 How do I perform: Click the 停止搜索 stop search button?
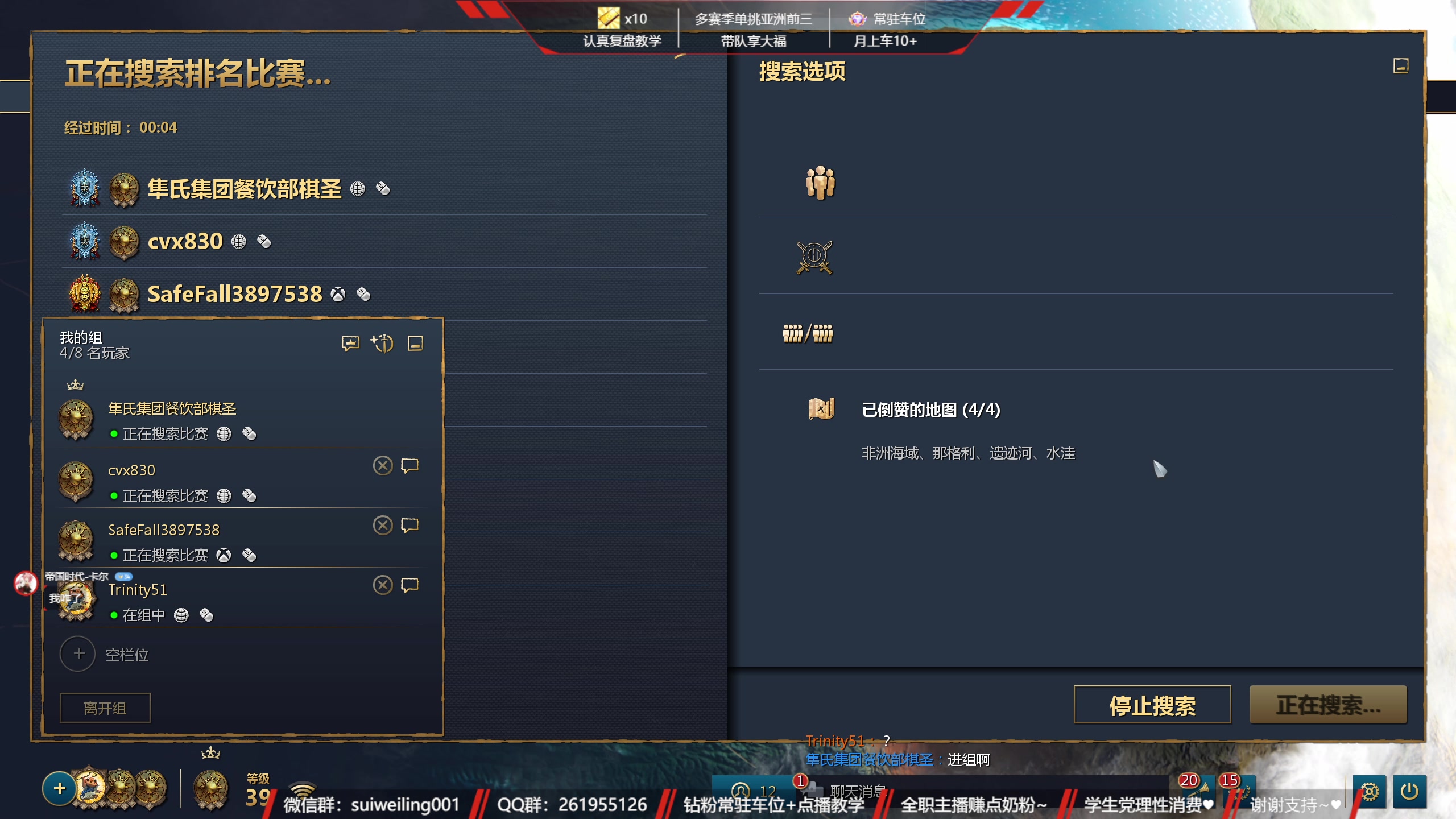pyautogui.click(x=1152, y=705)
